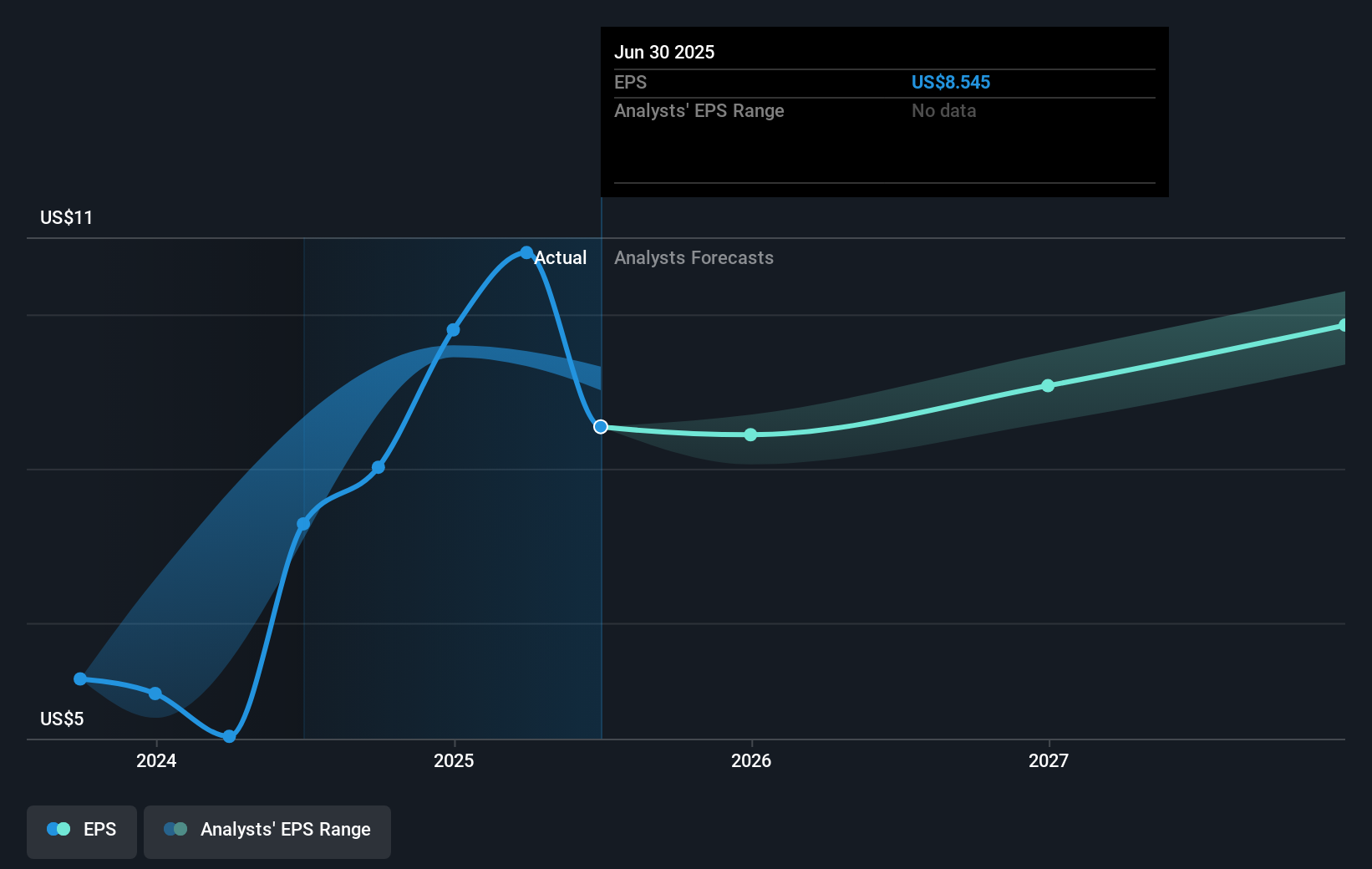Screen dimensions: 1372x869
Task: Click the US$8.545 EPS value in tooltip
Action: [x=951, y=82]
